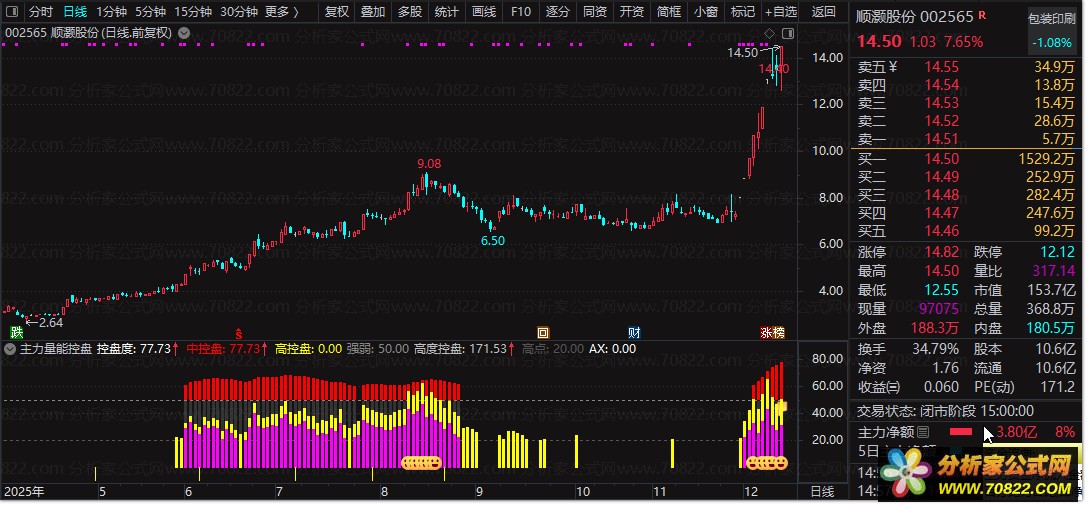Expand the 更多 periods menu

pyautogui.click(x=282, y=12)
